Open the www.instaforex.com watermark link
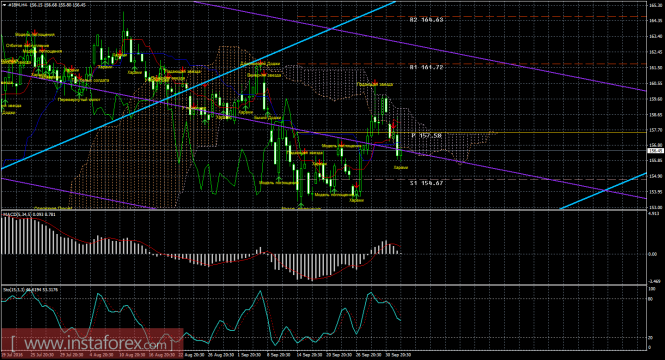The height and width of the screenshot is (360, 665). point(92,343)
